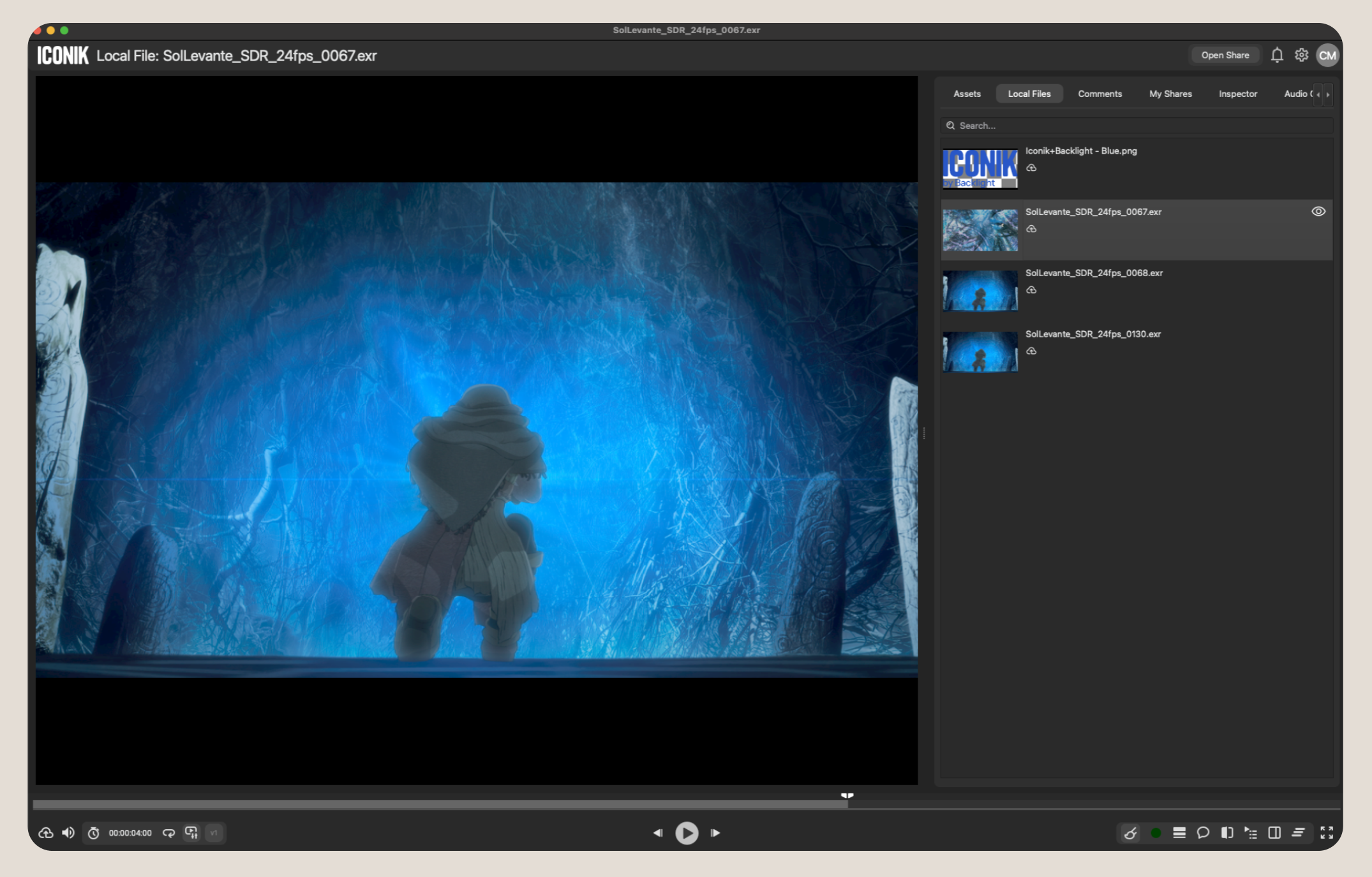
Task: Click the Open Share button
Action: point(1225,55)
